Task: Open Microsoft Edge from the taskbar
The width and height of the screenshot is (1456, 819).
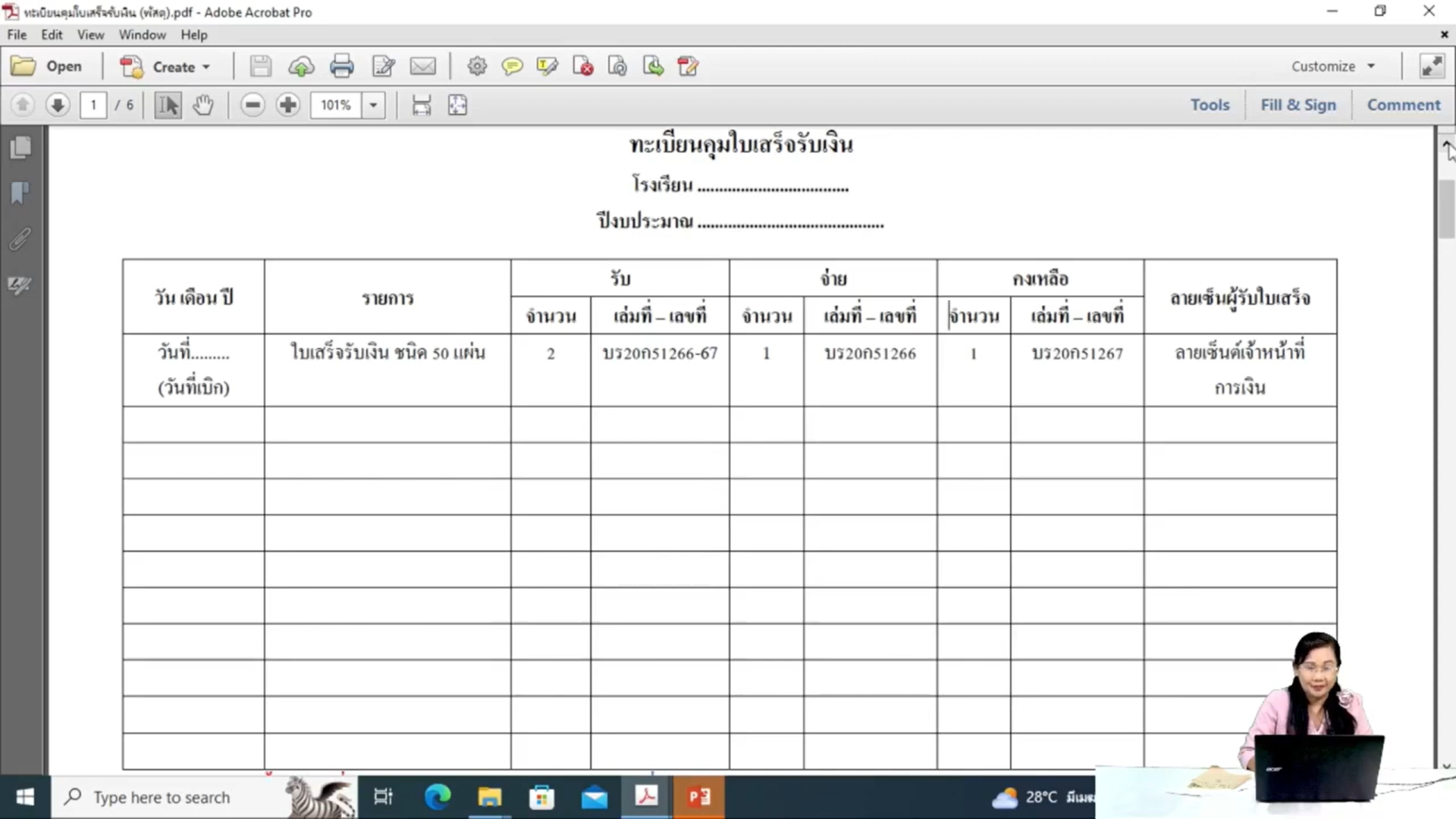Action: tap(438, 797)
